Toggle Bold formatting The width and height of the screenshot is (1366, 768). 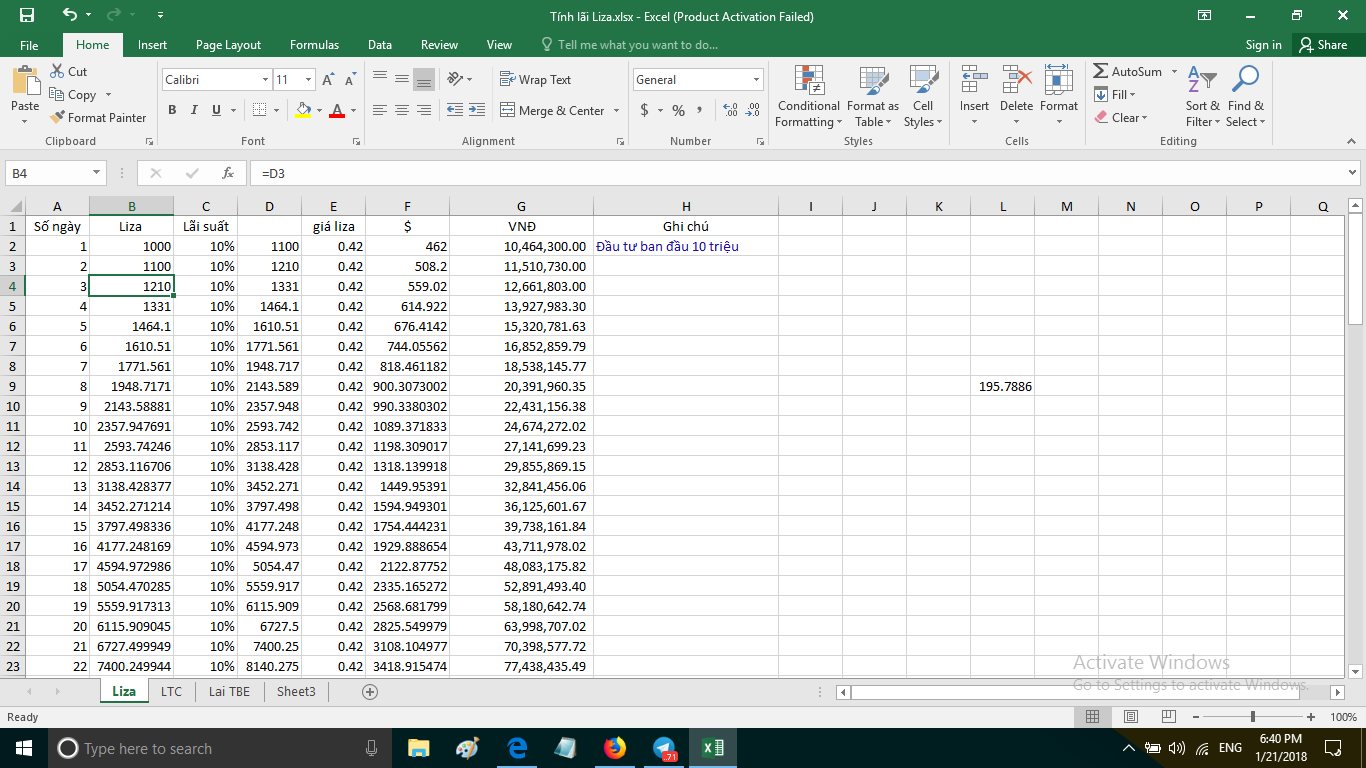(x=172, y=111)
